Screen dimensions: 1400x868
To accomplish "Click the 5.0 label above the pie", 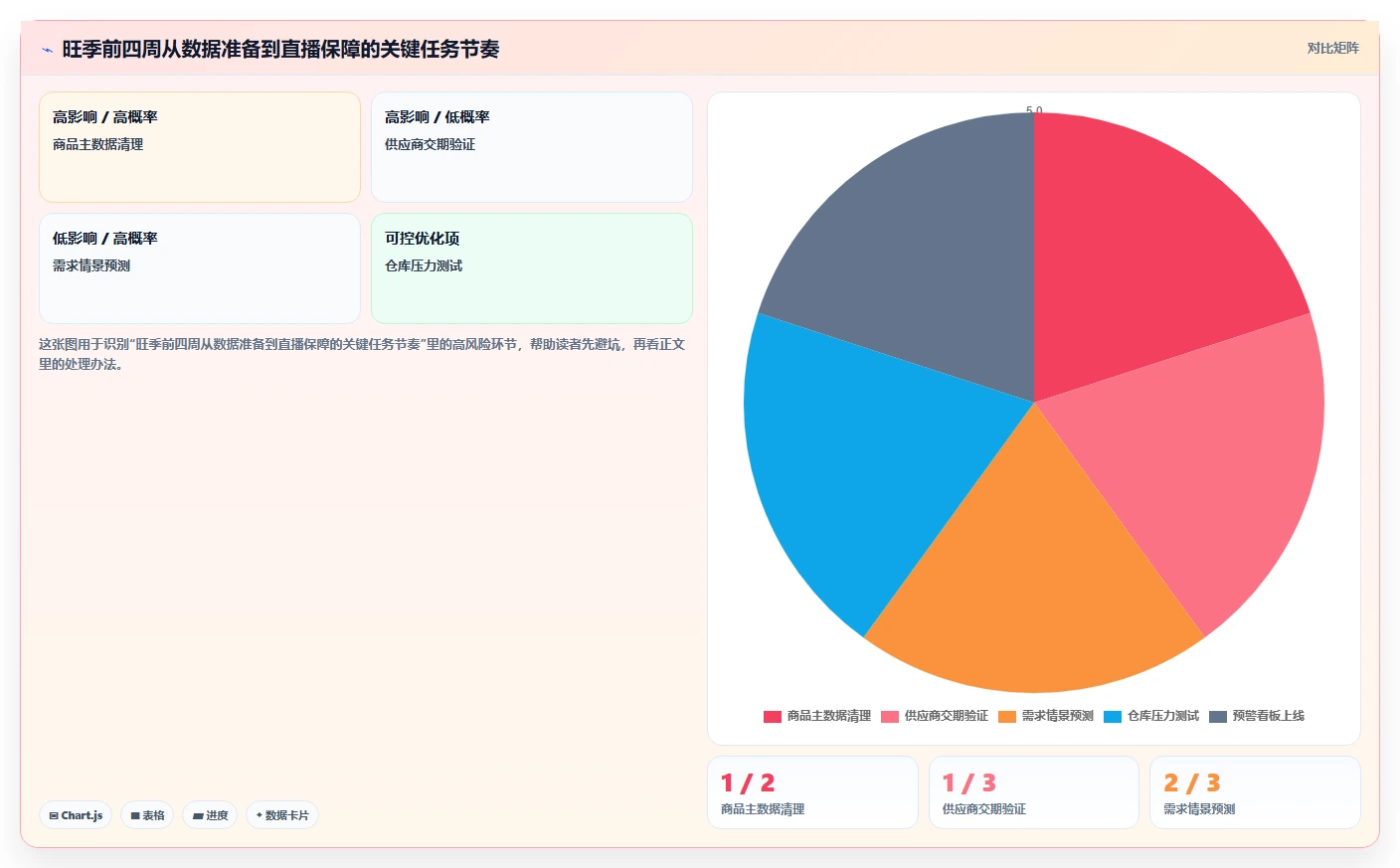I will click(1034, 109).
